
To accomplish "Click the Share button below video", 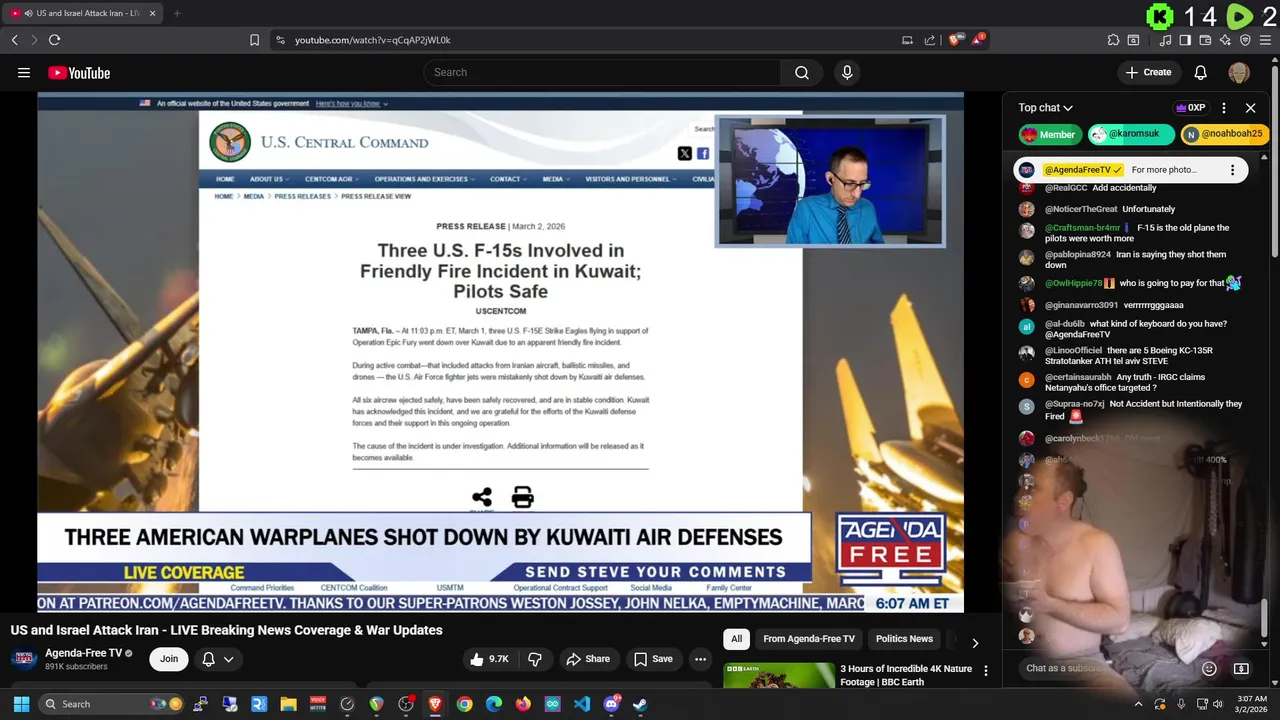I will pyautogui.click(x=588, y=659).
